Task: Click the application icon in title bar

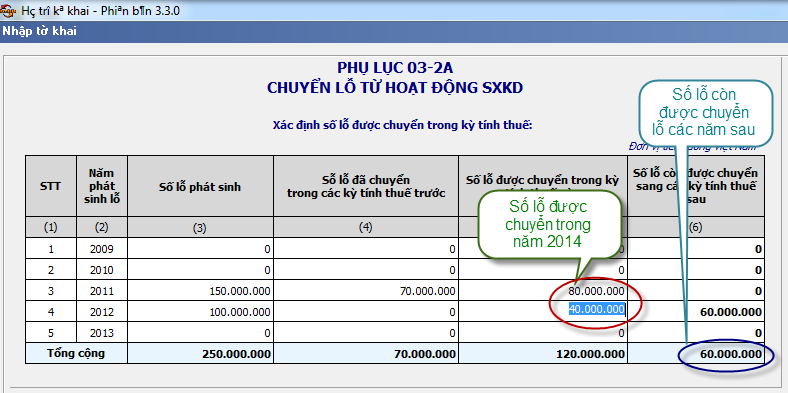Action: coord(9,10)
